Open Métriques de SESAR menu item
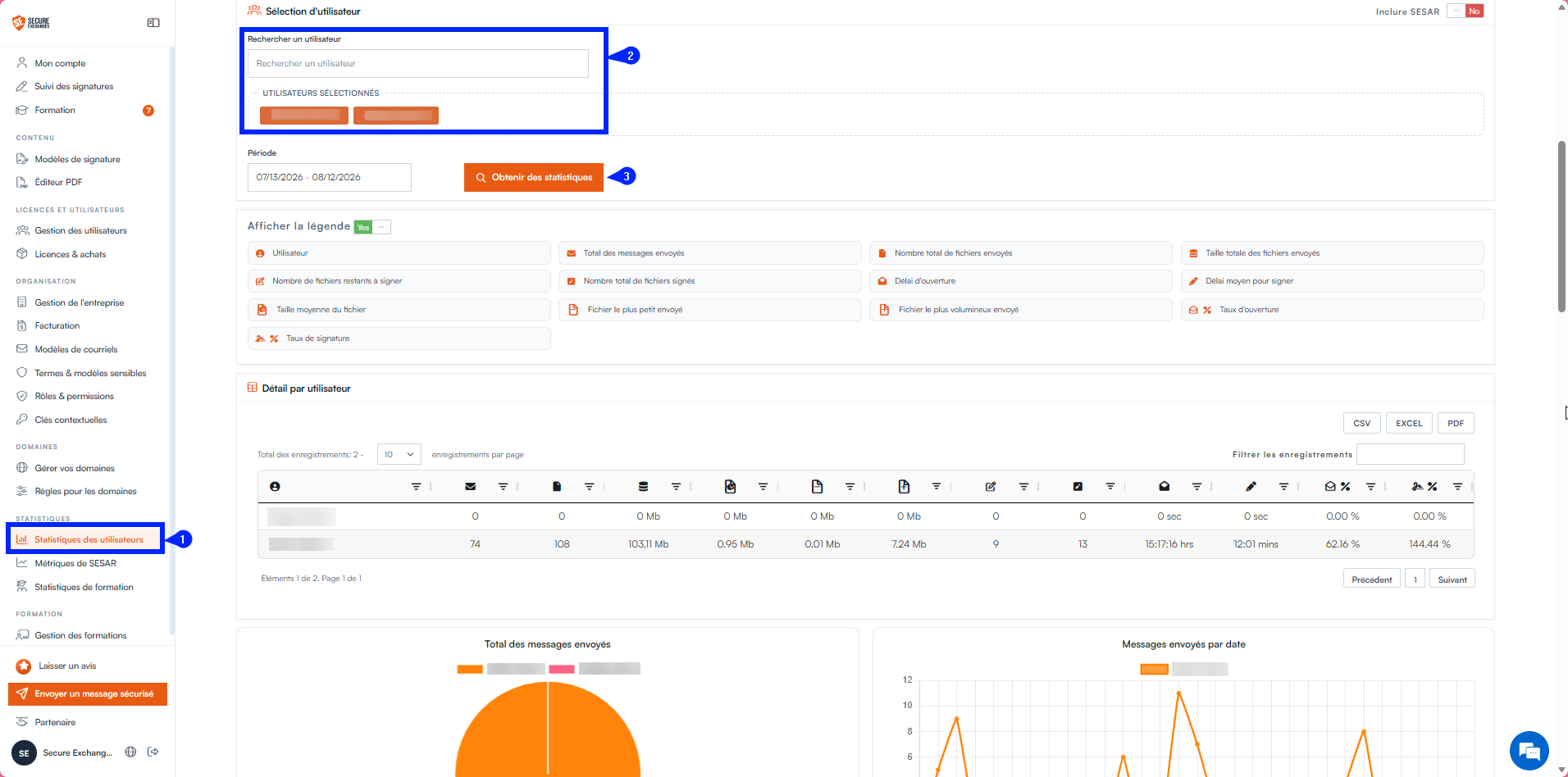Screen dimensions: 1568x777 75,563
